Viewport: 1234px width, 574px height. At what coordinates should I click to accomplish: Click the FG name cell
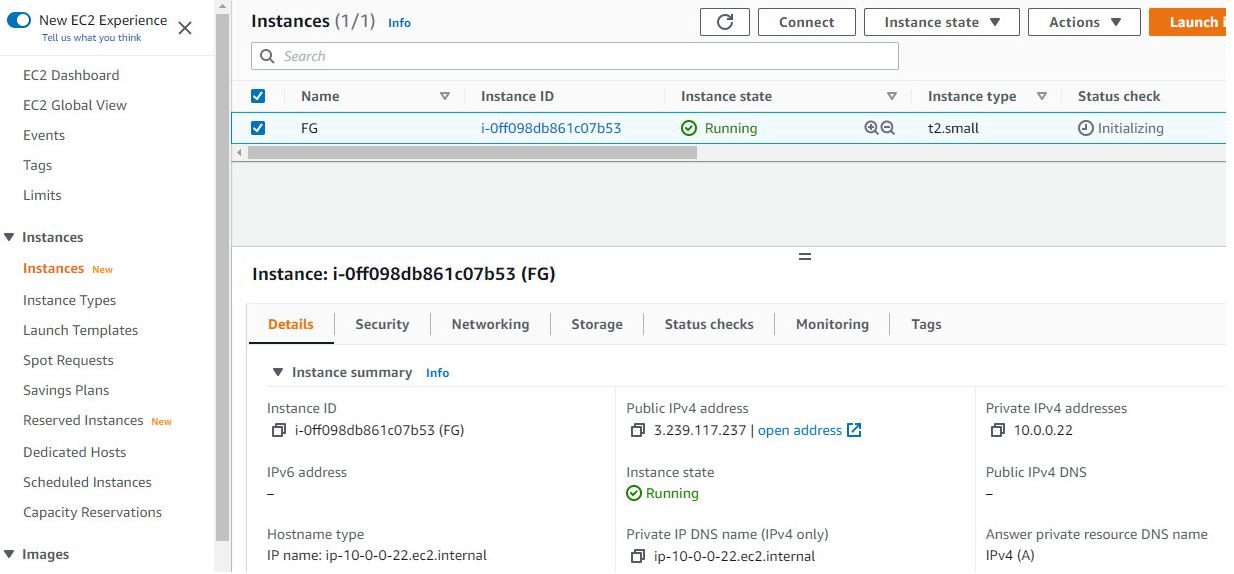(310, 128)
